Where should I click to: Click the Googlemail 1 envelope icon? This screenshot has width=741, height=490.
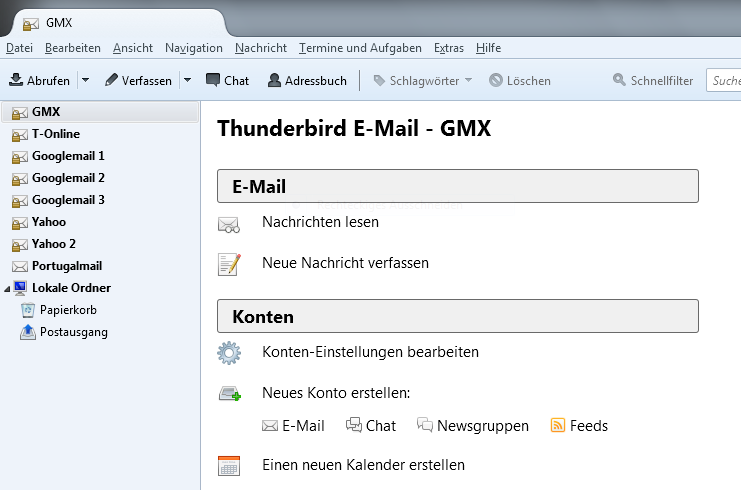(x=20, y=157)
